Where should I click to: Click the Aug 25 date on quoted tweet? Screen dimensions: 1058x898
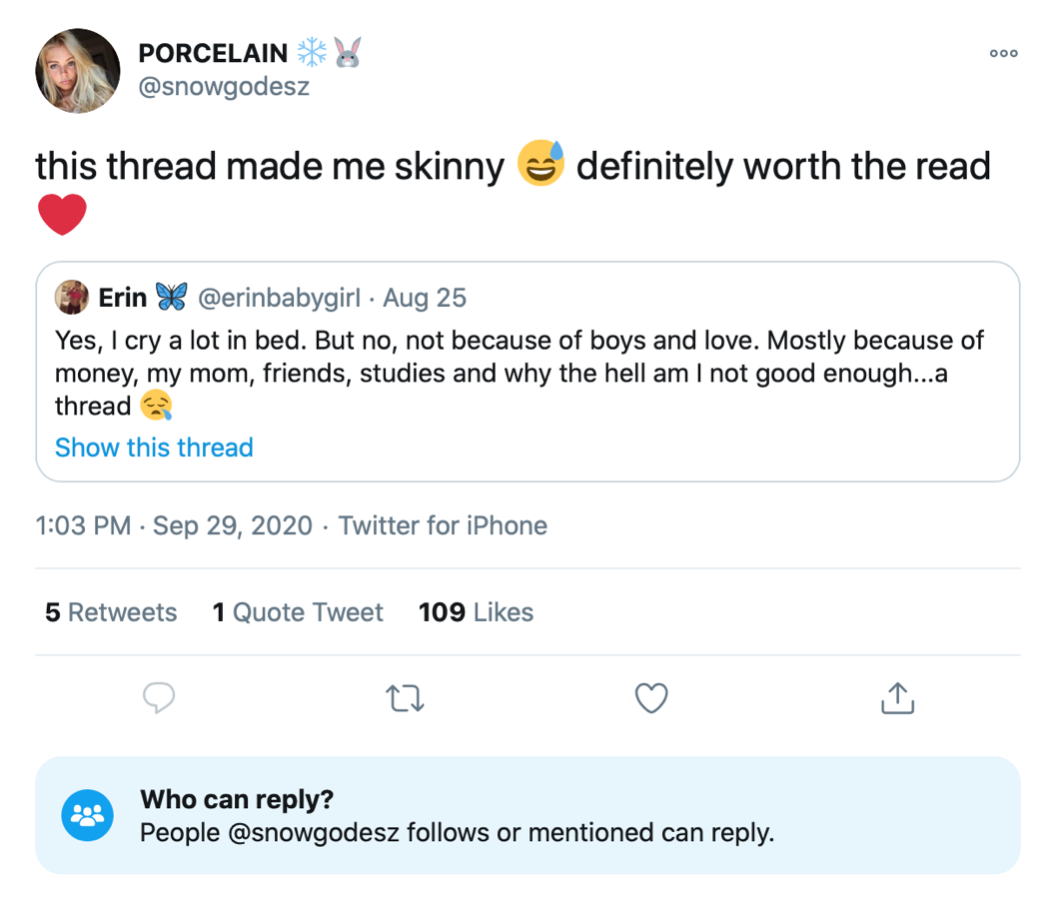click(x=424, y=298)
